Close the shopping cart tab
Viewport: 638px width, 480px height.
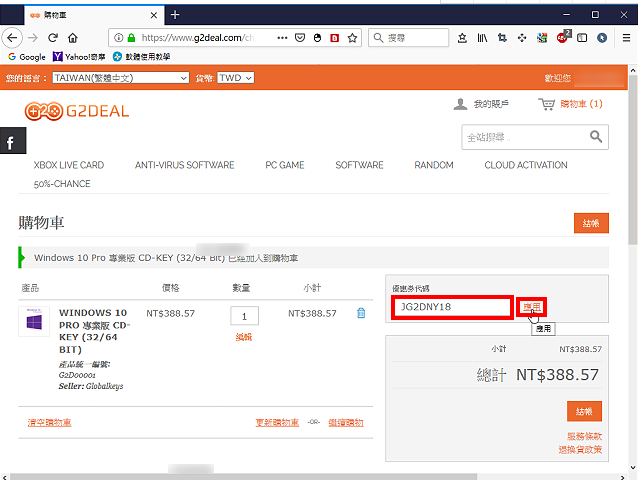click(x=154, y=15)
